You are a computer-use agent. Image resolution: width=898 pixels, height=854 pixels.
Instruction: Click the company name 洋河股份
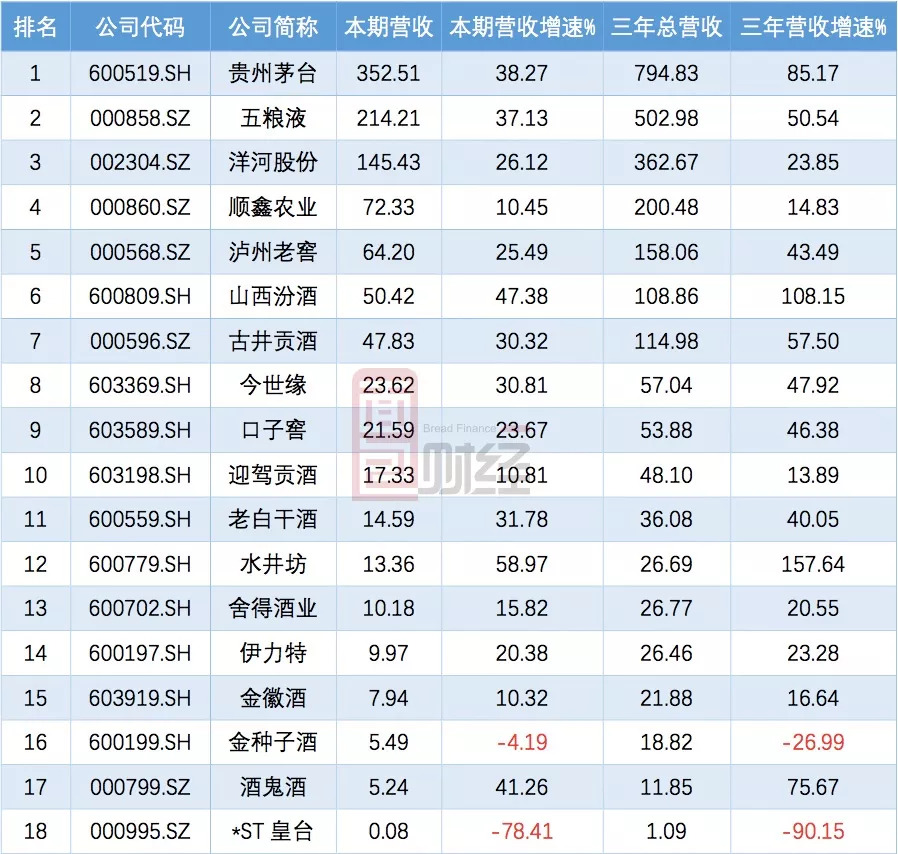tap(273, 162)
